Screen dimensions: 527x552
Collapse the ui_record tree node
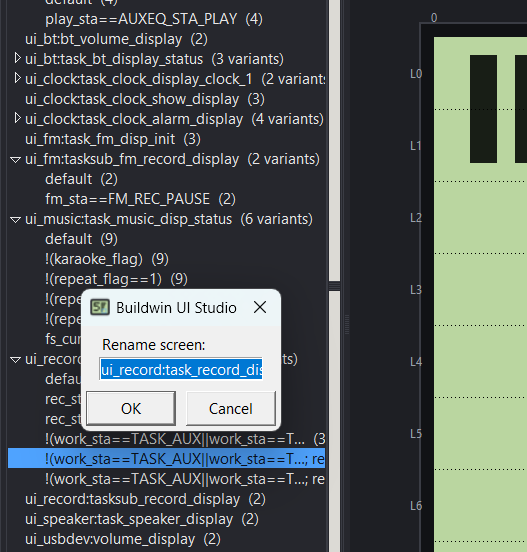click(15, 360)
